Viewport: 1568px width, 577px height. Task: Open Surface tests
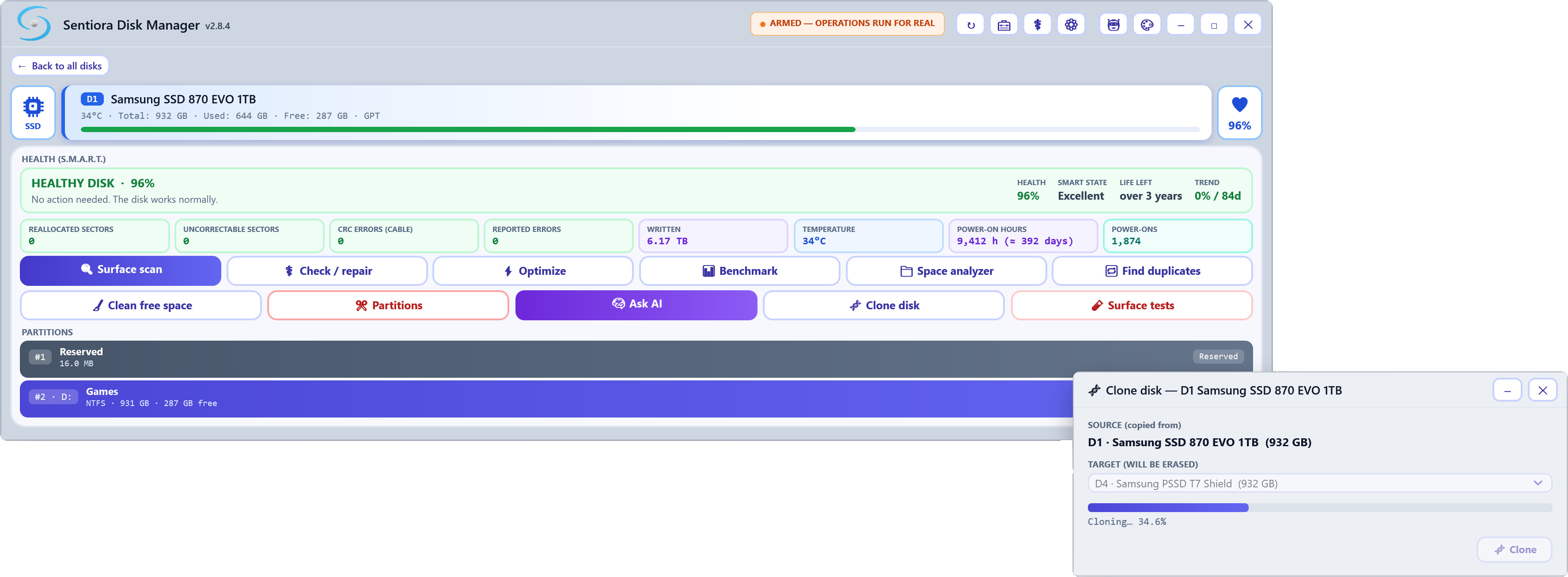1132,305
